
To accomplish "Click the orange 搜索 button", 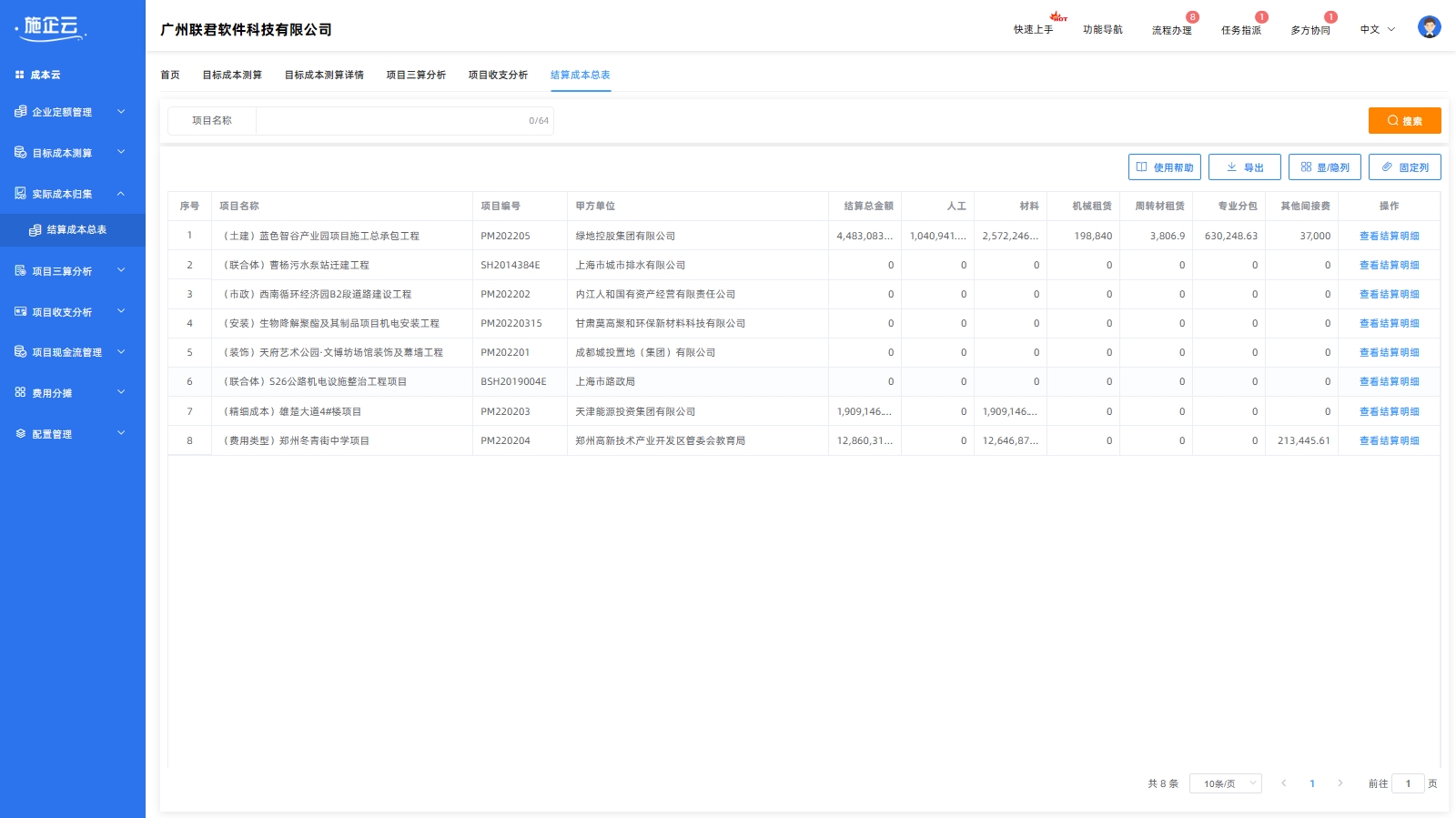I will [1405, 121].
